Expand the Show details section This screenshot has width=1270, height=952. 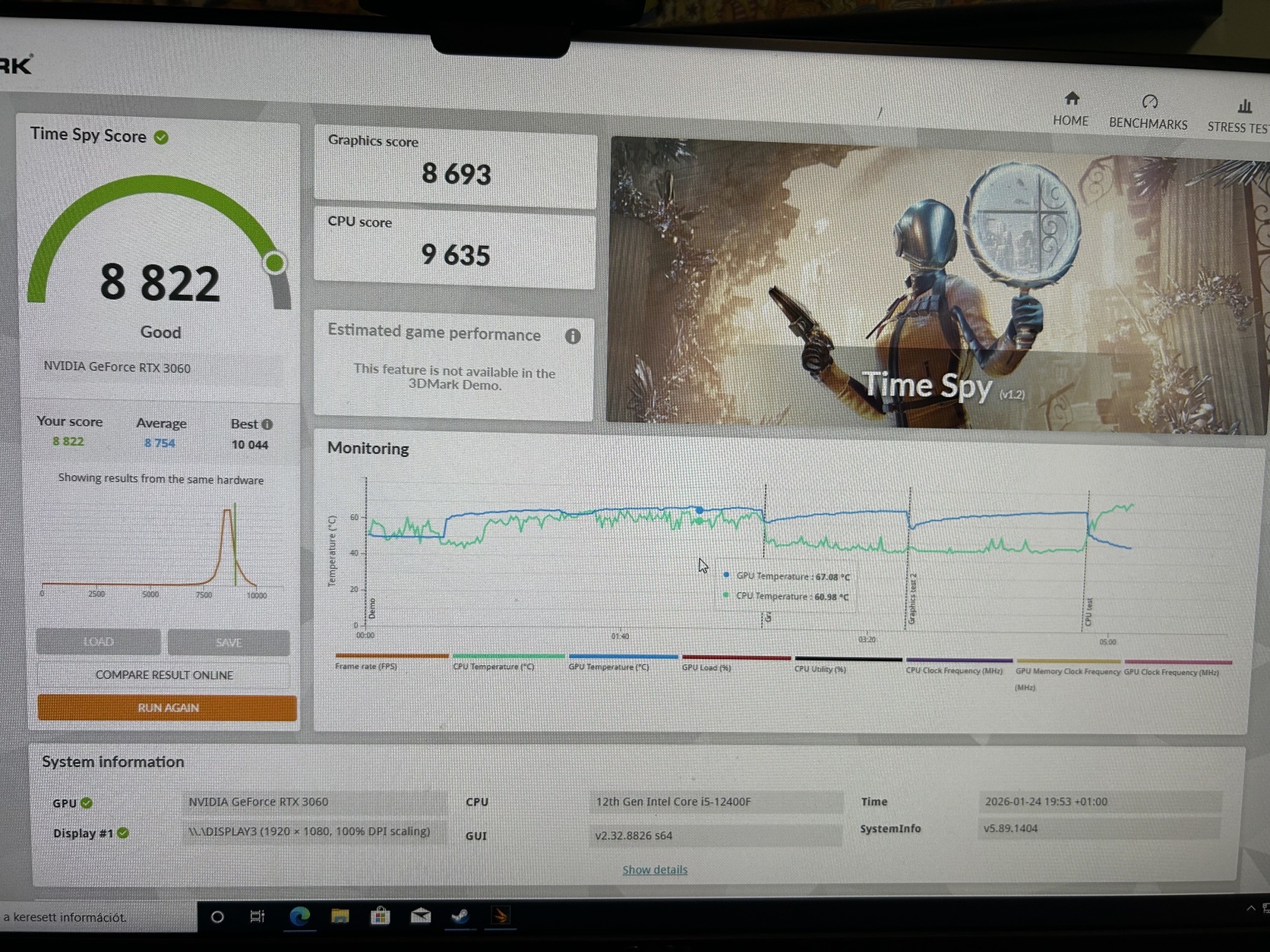[x=654, y=869]
